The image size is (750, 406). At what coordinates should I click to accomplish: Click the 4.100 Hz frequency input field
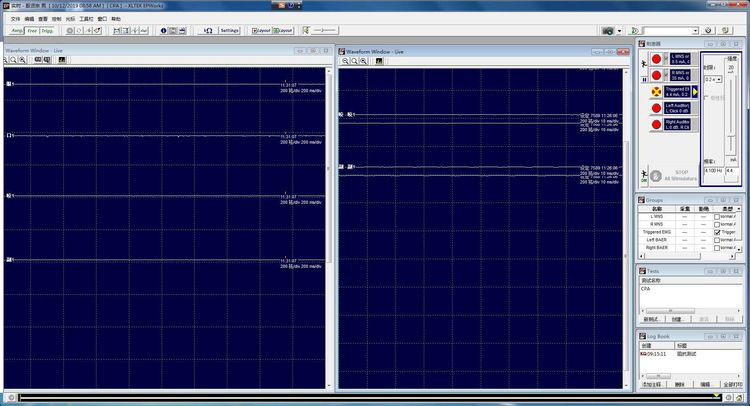pos(714,170)
